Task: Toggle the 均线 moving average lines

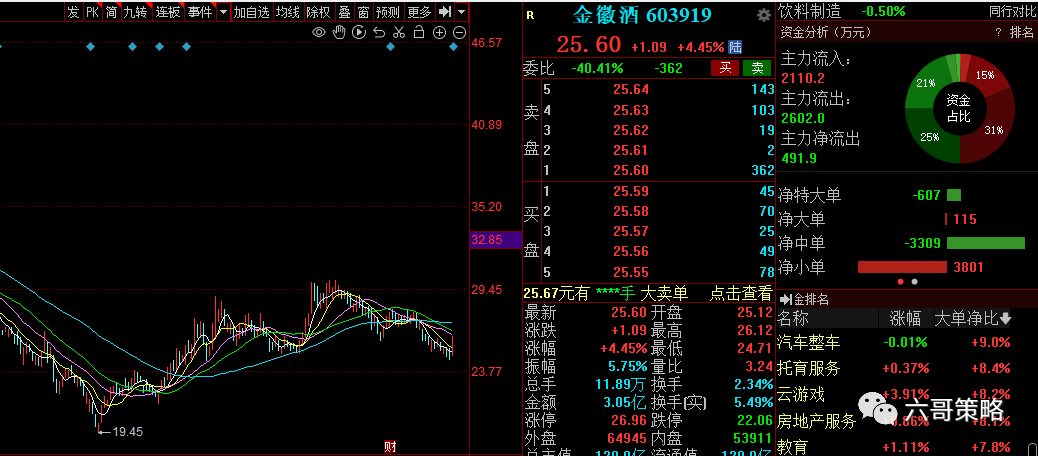Action: 287,12
